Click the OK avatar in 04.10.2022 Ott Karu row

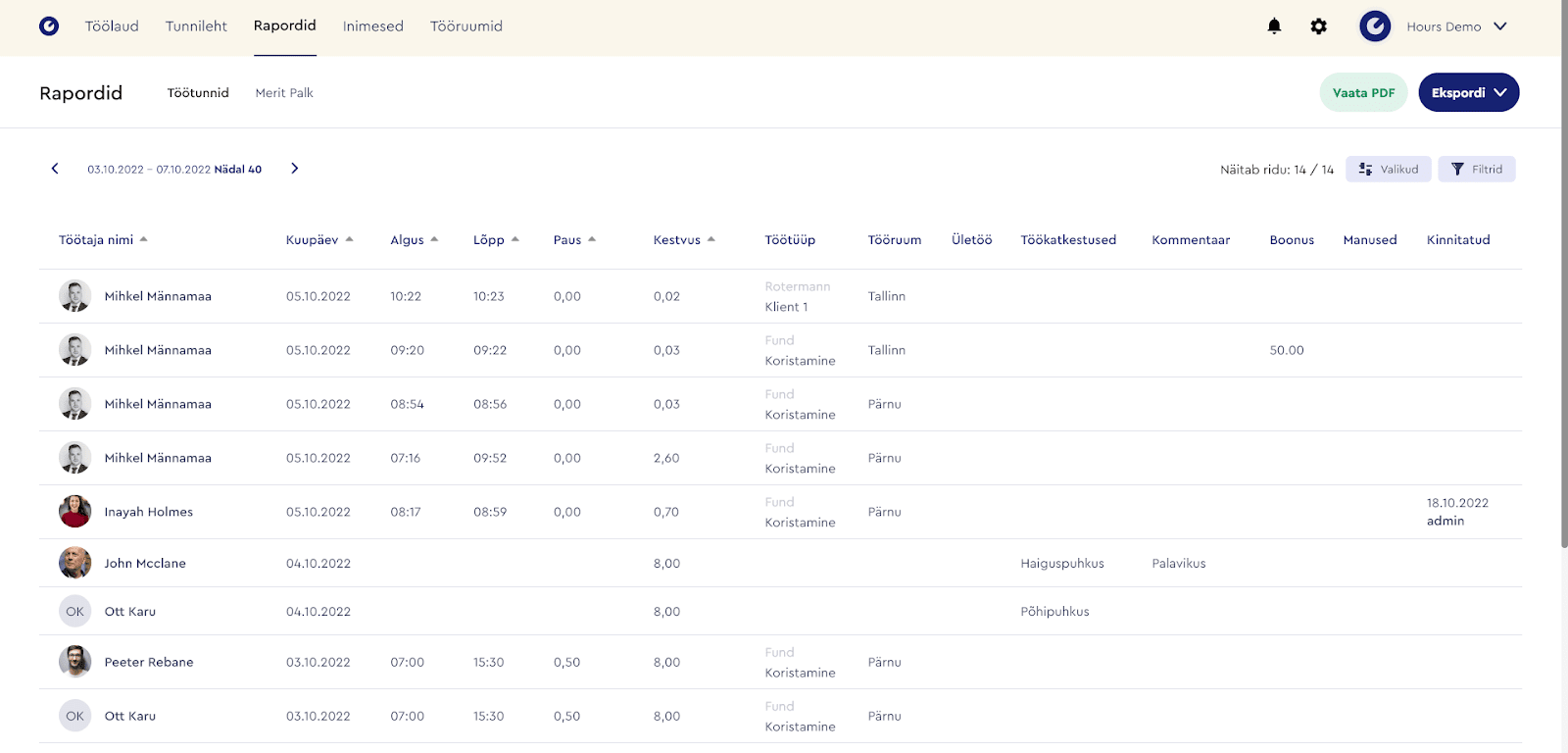tap(75, 611)
